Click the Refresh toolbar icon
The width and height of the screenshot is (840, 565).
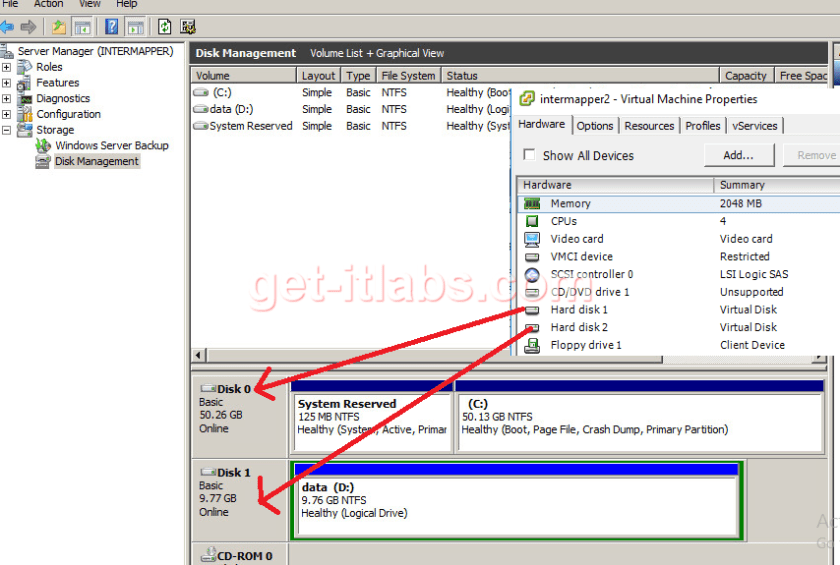point(165,27)
